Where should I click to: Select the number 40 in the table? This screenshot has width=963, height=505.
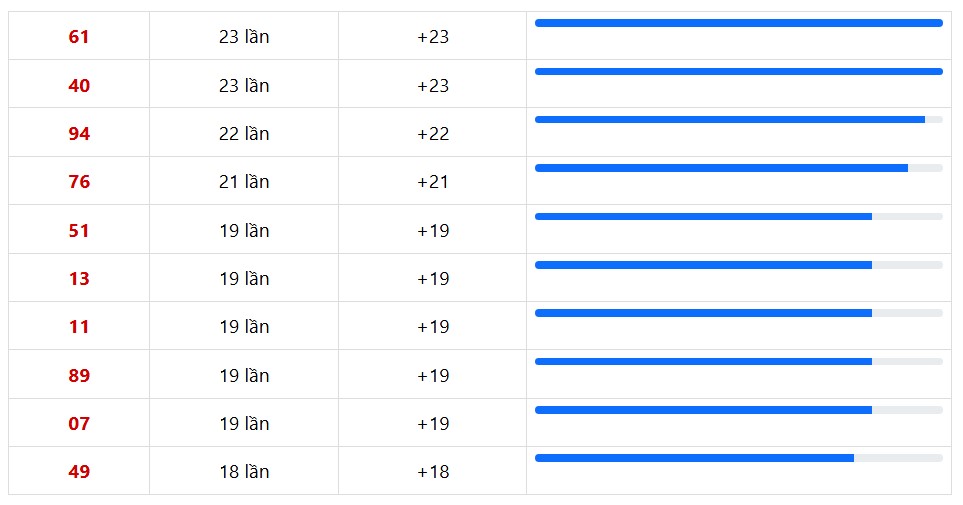79,86
